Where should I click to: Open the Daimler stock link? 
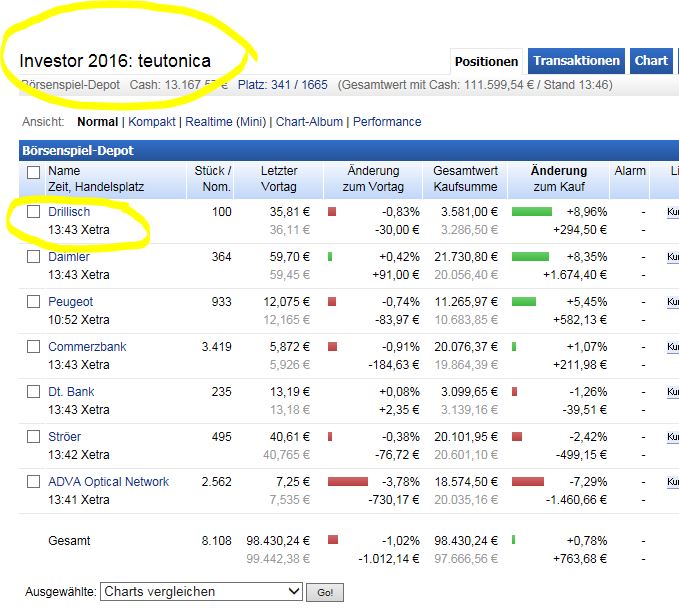coord(69,257)
